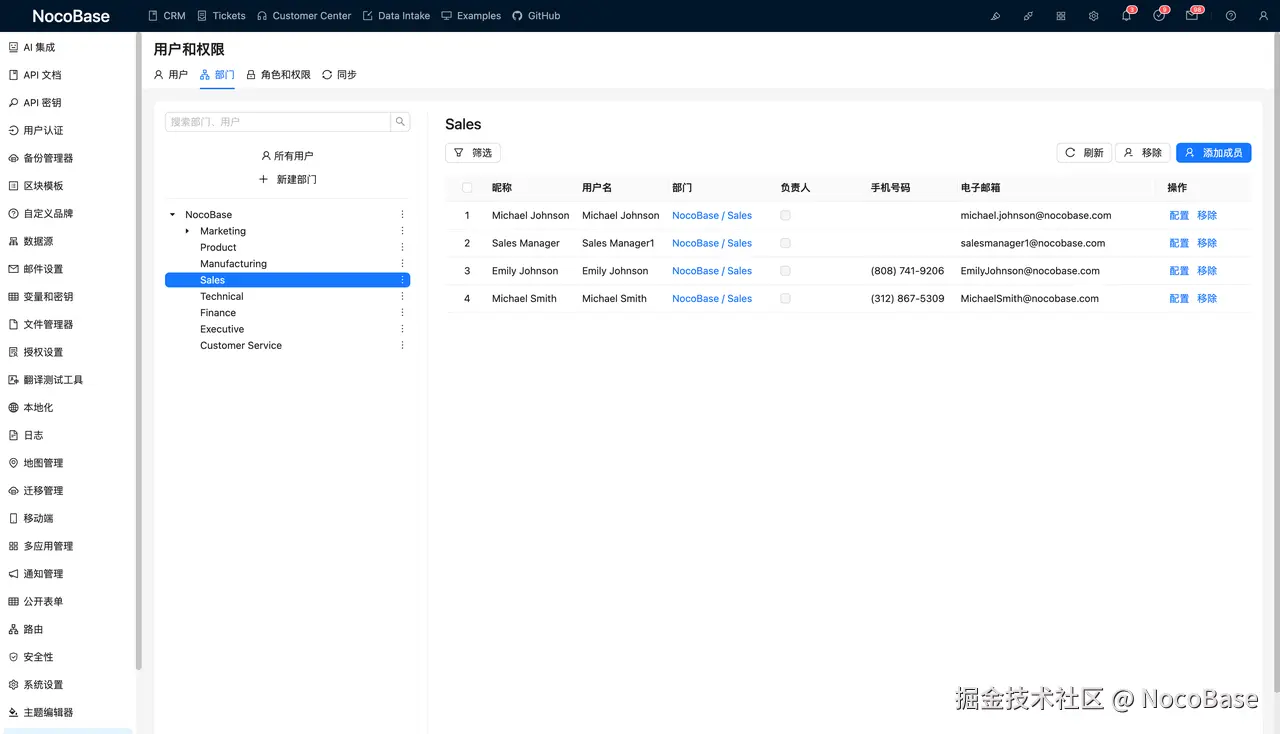
Task: Click phone number (808) 741-9206
Action: click(x=907, y=271)
